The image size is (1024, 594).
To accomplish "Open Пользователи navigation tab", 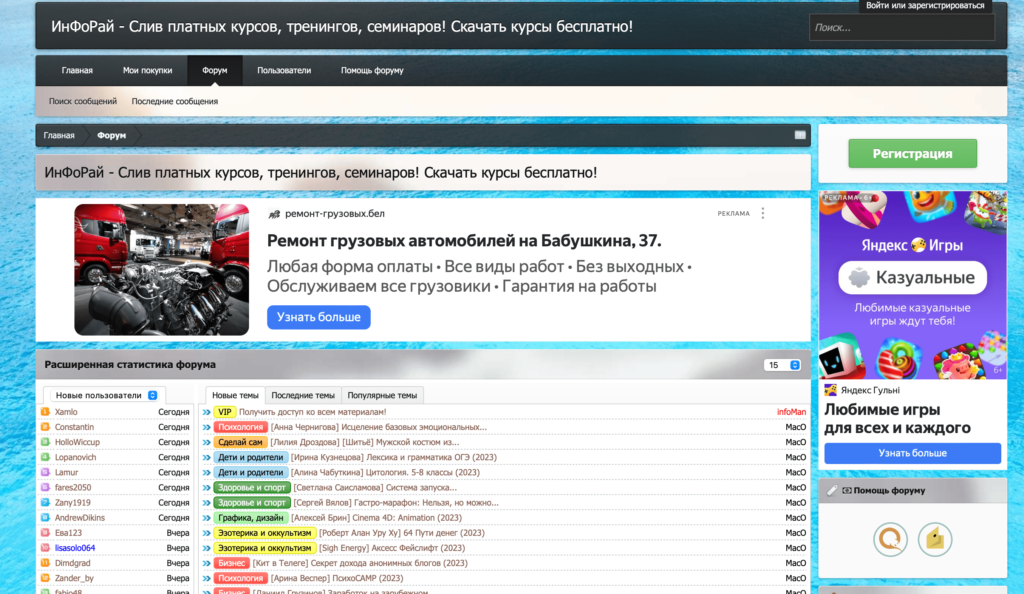I will tap(284, 70).
